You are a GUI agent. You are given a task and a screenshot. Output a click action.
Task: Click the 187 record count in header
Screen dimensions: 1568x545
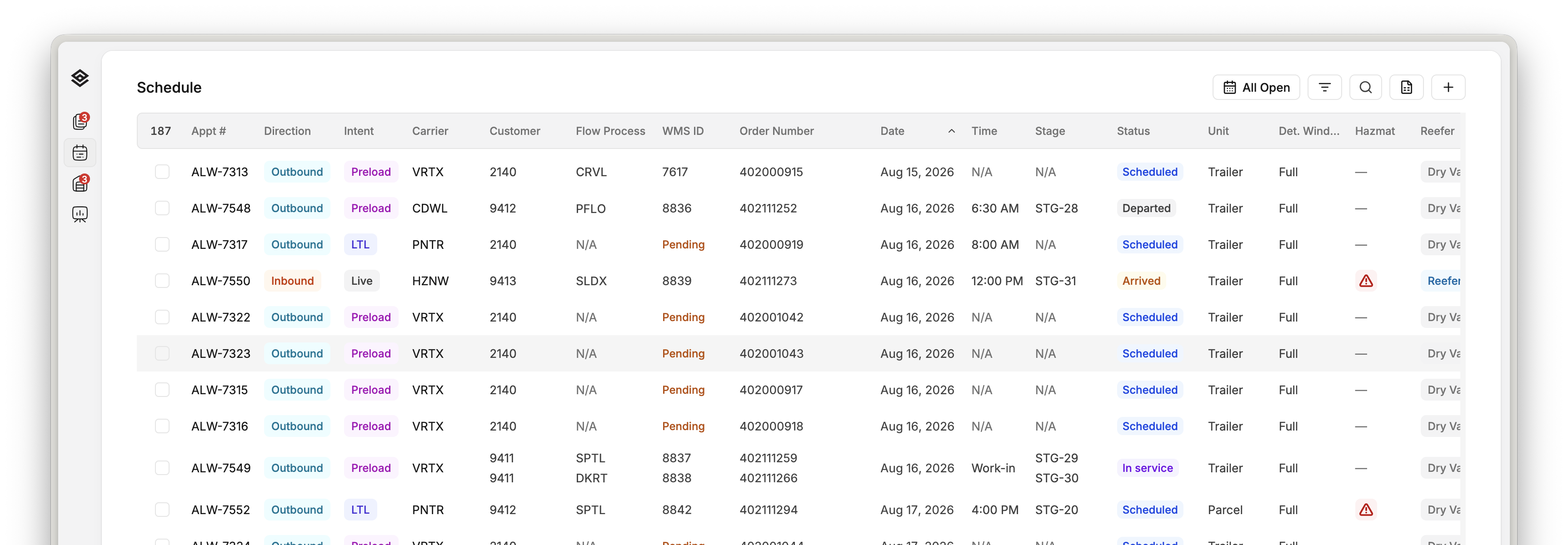161,131
